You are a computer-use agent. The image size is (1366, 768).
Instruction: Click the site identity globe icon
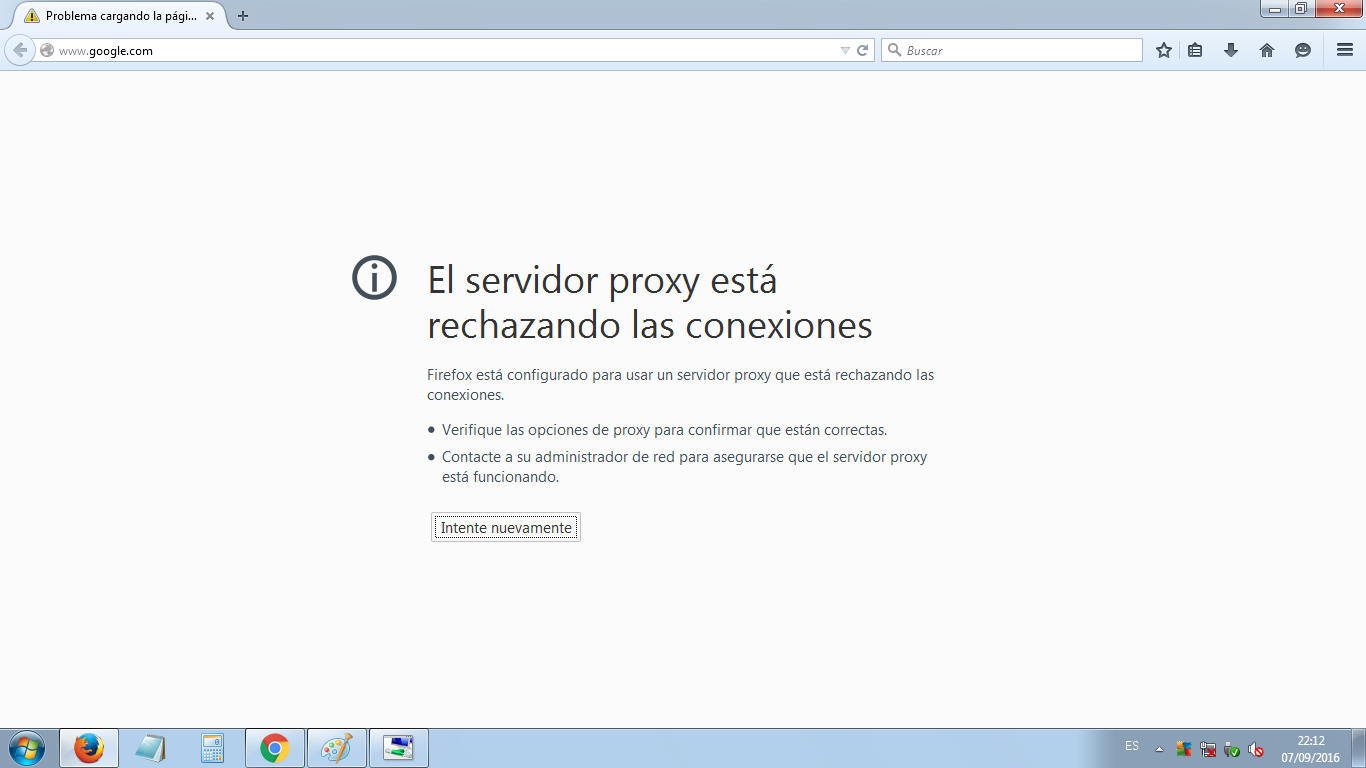click(47, 50)
